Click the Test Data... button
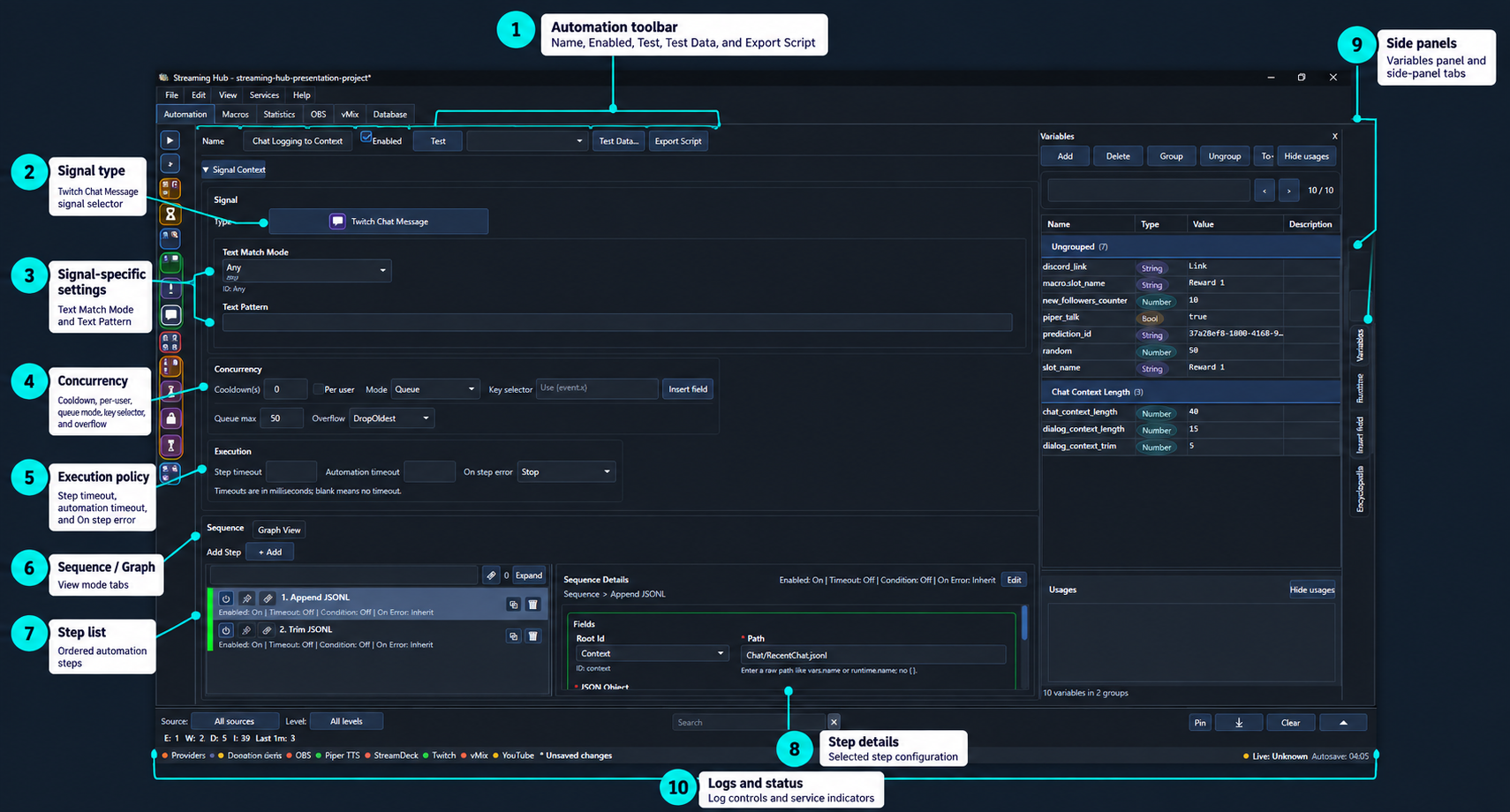1510x812 pixels. pyautogui.click(x=618, y=141)
